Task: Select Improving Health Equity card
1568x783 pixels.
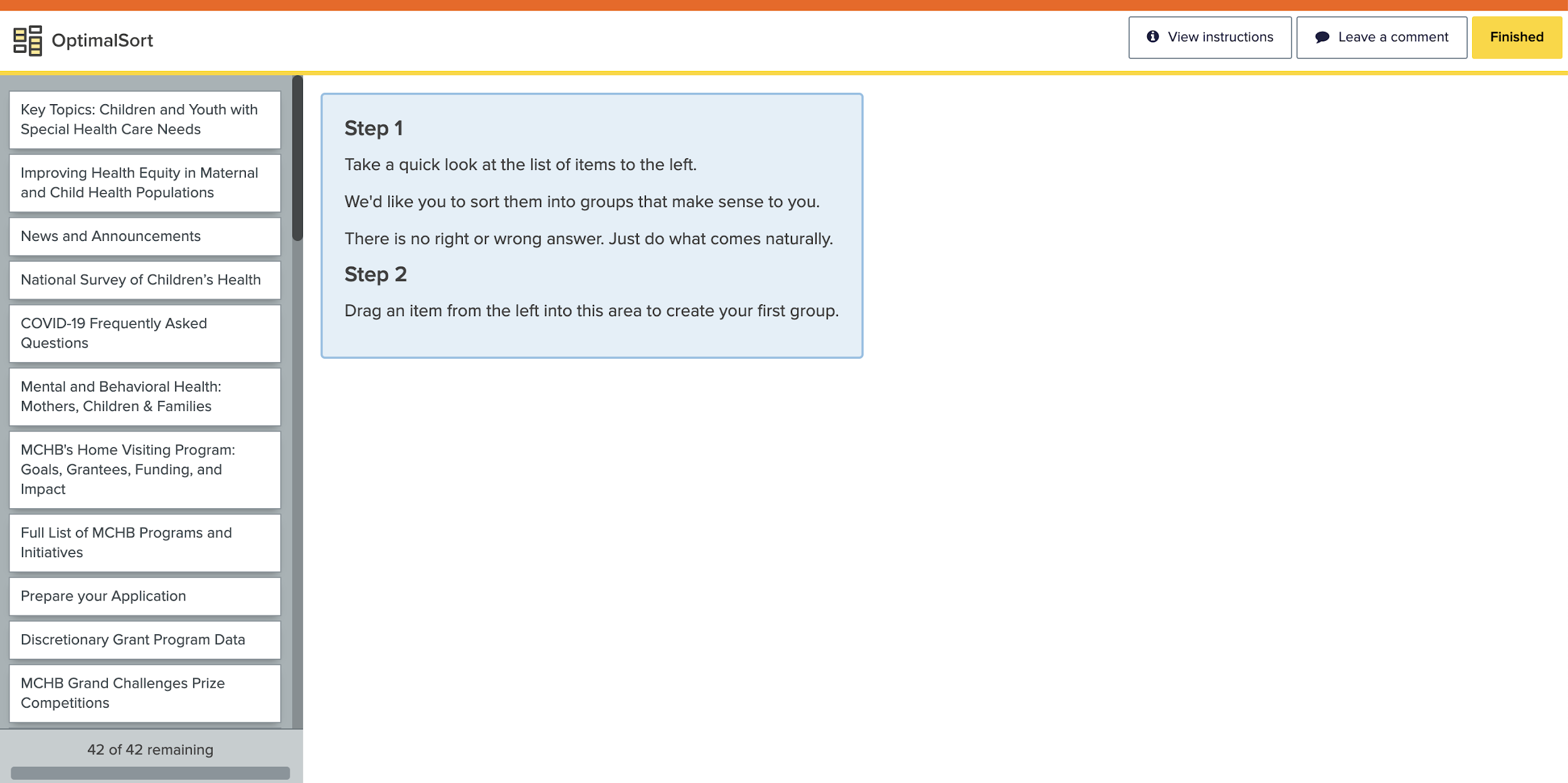Action: click(x=145, y=183)
